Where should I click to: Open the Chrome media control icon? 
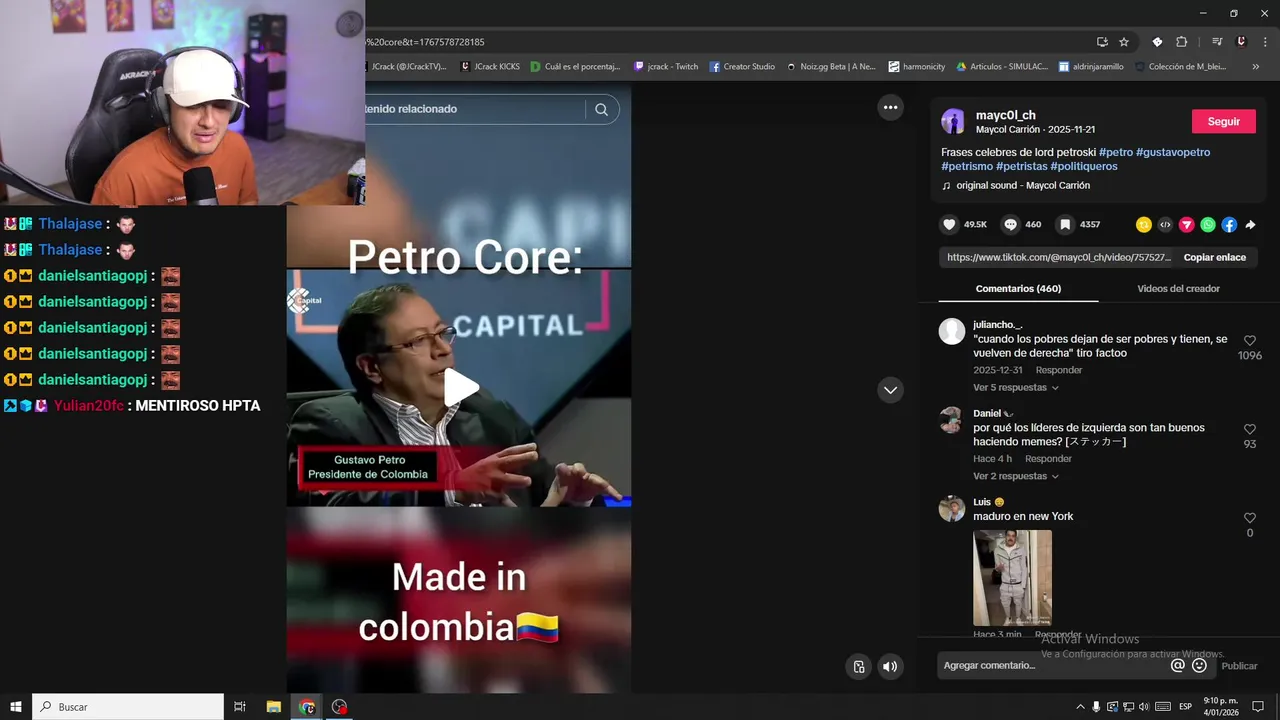[1217, 42]
